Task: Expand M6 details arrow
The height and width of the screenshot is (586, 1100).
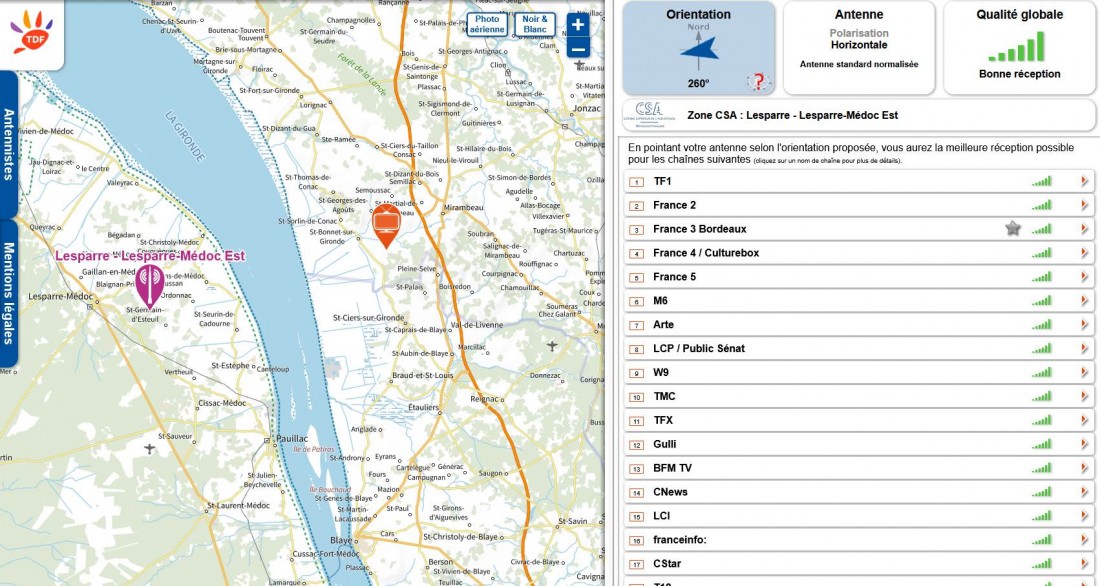Action: [x=1084, y=300]
